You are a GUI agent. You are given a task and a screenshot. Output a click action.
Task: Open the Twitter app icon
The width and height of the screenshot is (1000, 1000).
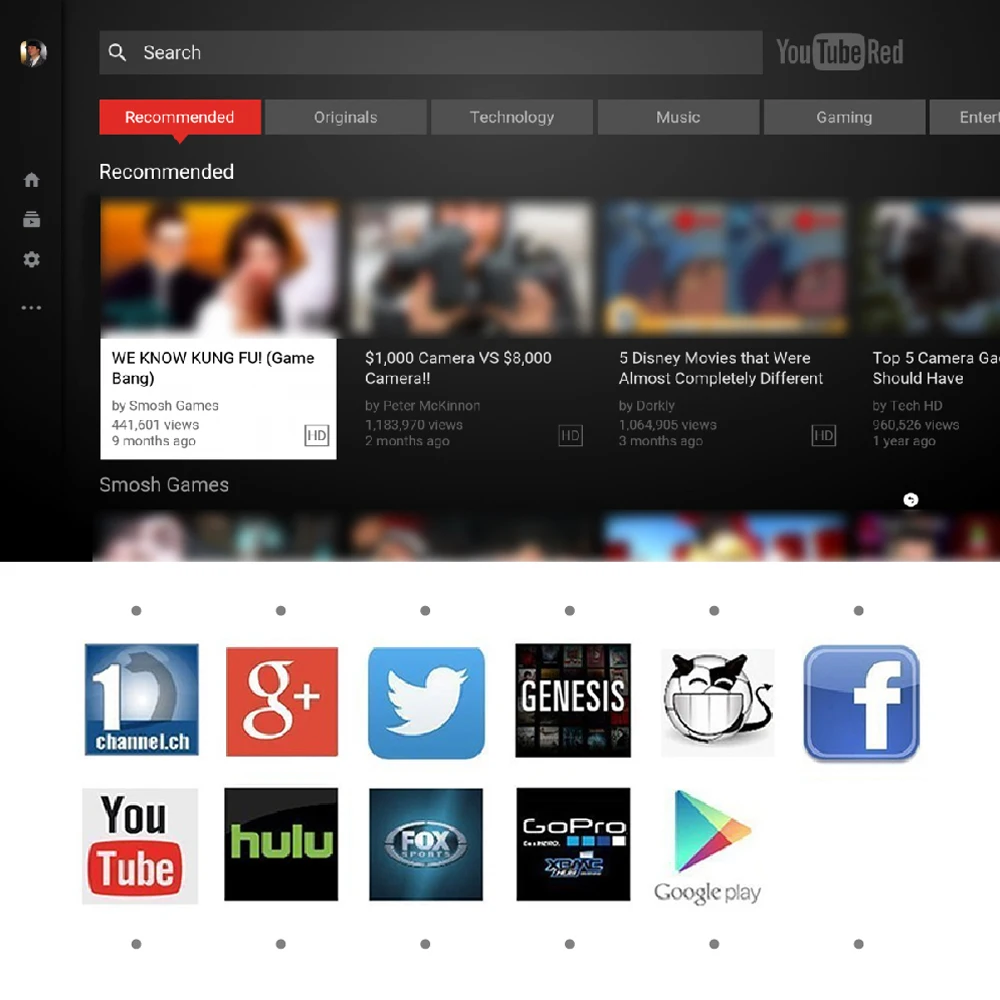[x=426, y=703]
